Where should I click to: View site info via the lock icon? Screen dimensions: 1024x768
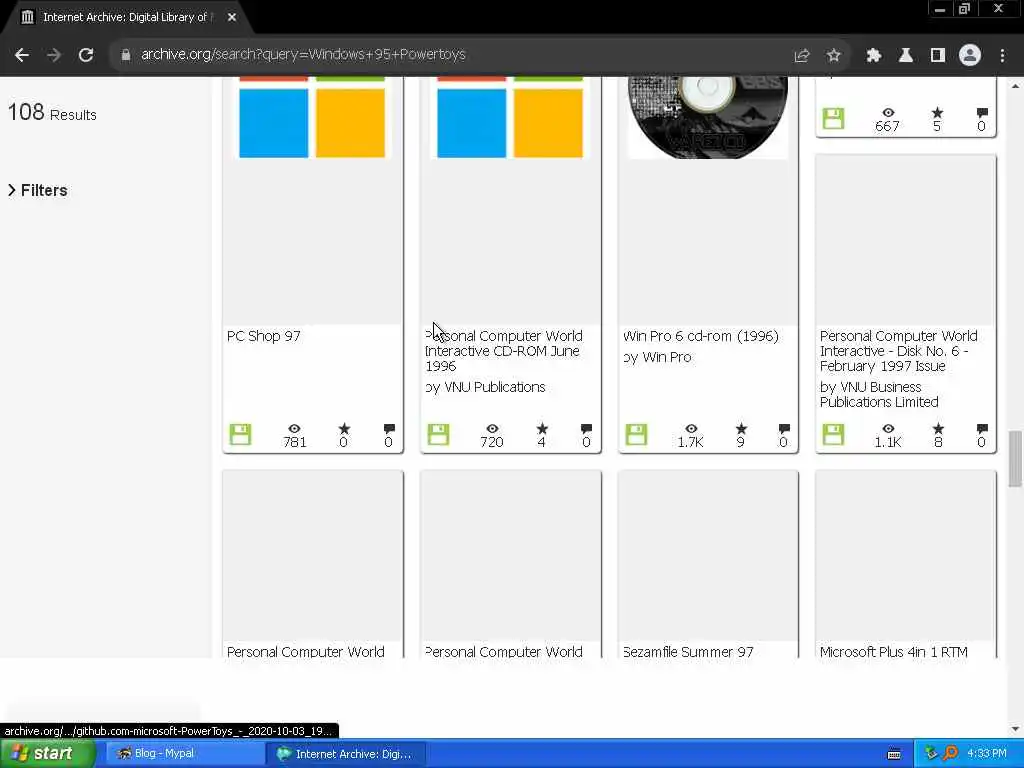(x=126, y=55)
